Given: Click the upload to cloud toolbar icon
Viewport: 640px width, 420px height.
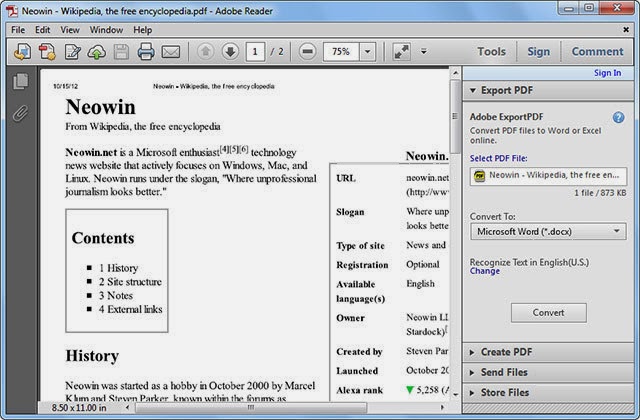Looking at the screenshot, I should pyautogui.click(x=97, y=52).
